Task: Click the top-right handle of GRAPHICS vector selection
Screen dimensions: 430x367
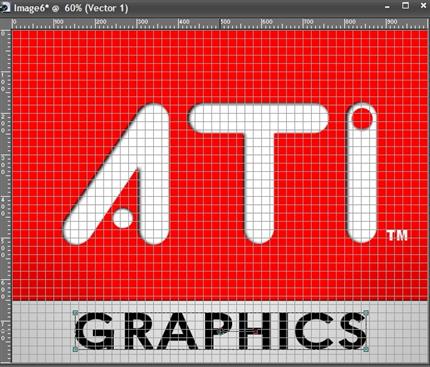Action: (366, 313)
